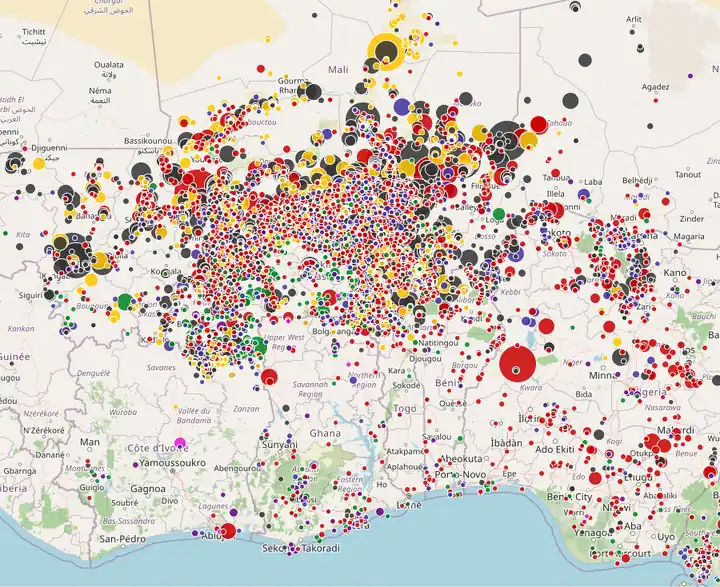Image resolution: width=720 pixels, height=587 pixels.
Task: Click the Soubré label
Action: coord(125,502)
